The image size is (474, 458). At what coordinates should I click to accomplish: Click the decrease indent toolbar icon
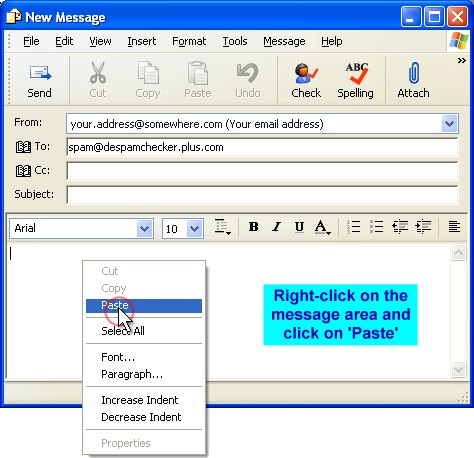coord(400,227)
